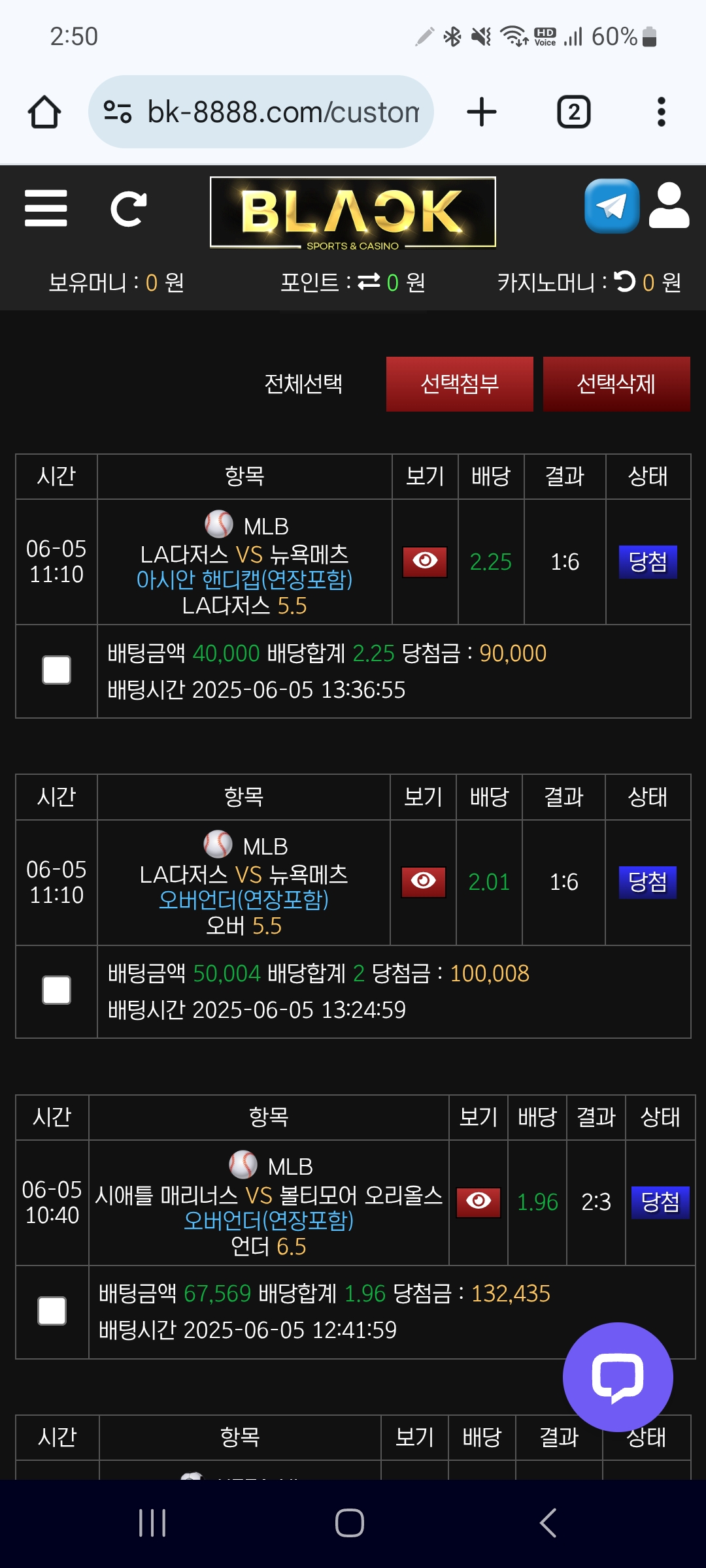This screenshot has width=706, height=1568.
Task: Tap the bk-8888.com address bar
Action: pos(261,112)
